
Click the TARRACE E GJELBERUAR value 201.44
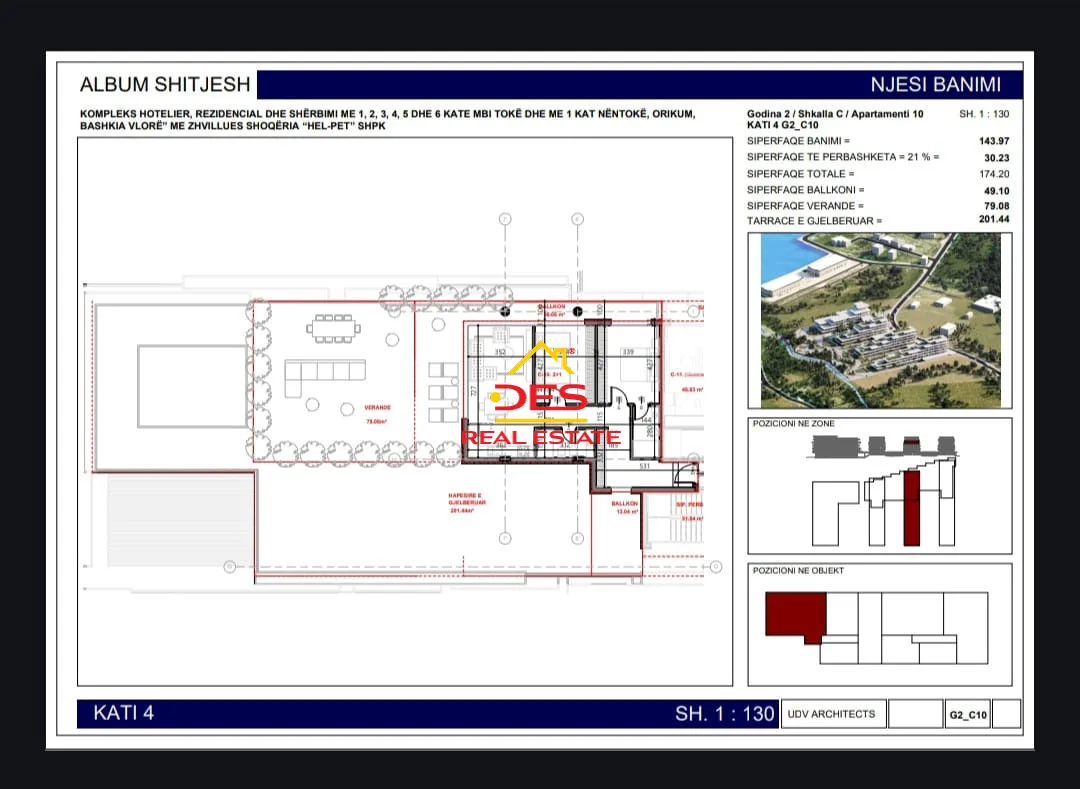[x=994, y=219]
